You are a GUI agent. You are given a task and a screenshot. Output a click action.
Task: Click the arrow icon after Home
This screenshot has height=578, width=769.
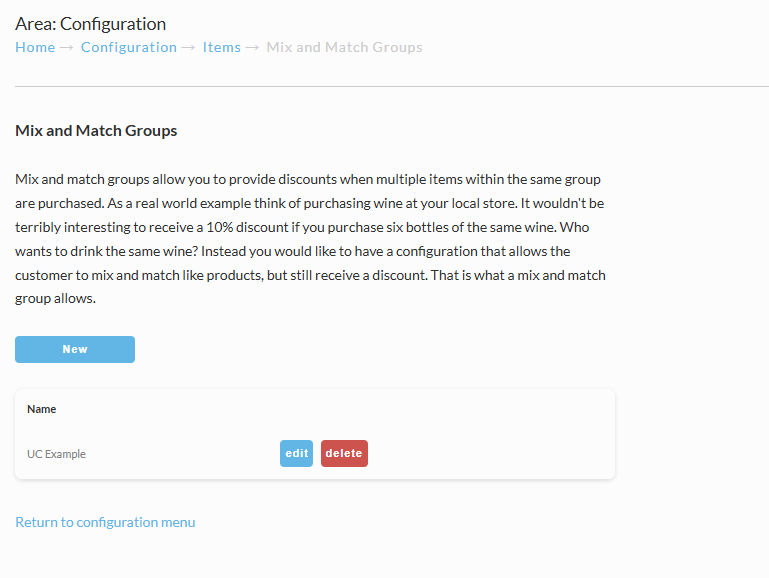[x=67, y=48]
